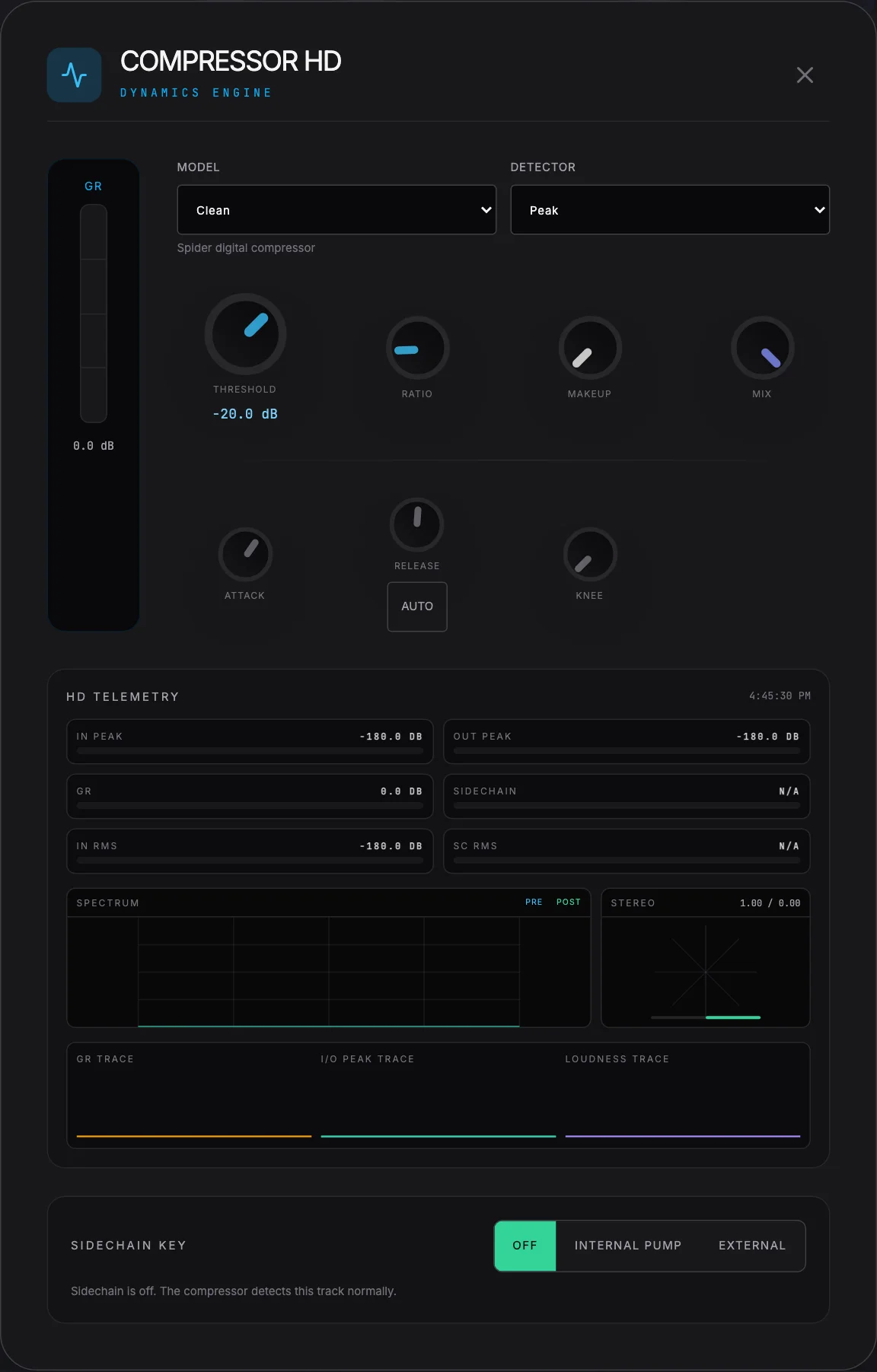Click the IN PEAK telemetry row
This screenshot has width=877, height=1372.
tap(250, 742)
